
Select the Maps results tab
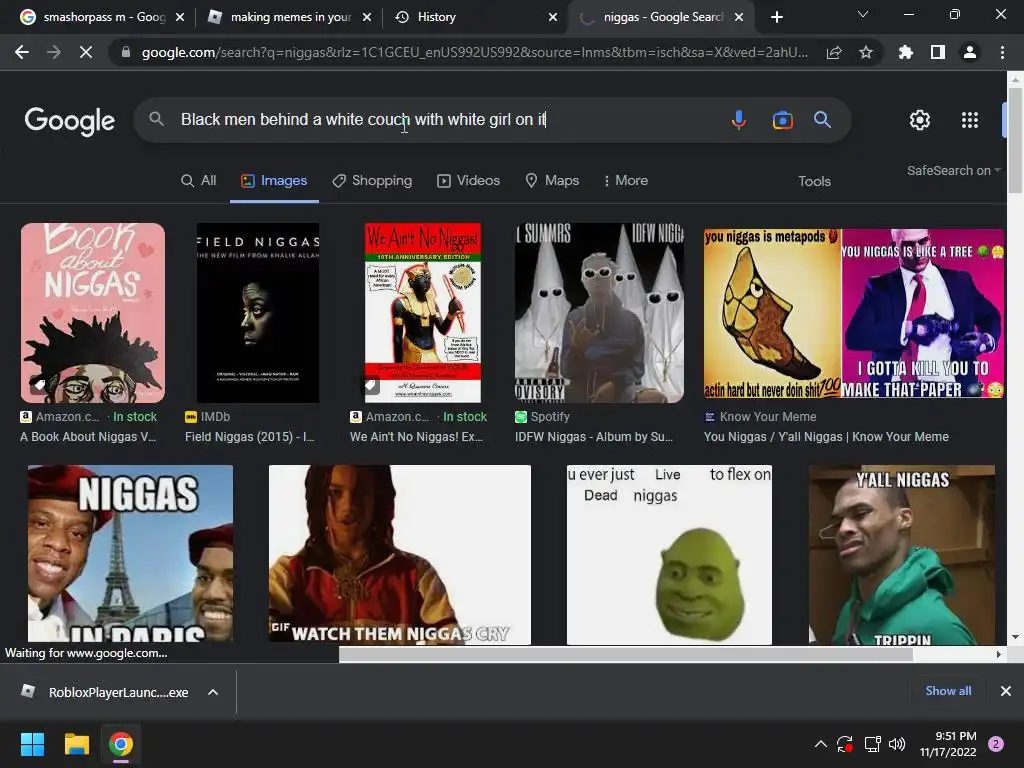552,180
